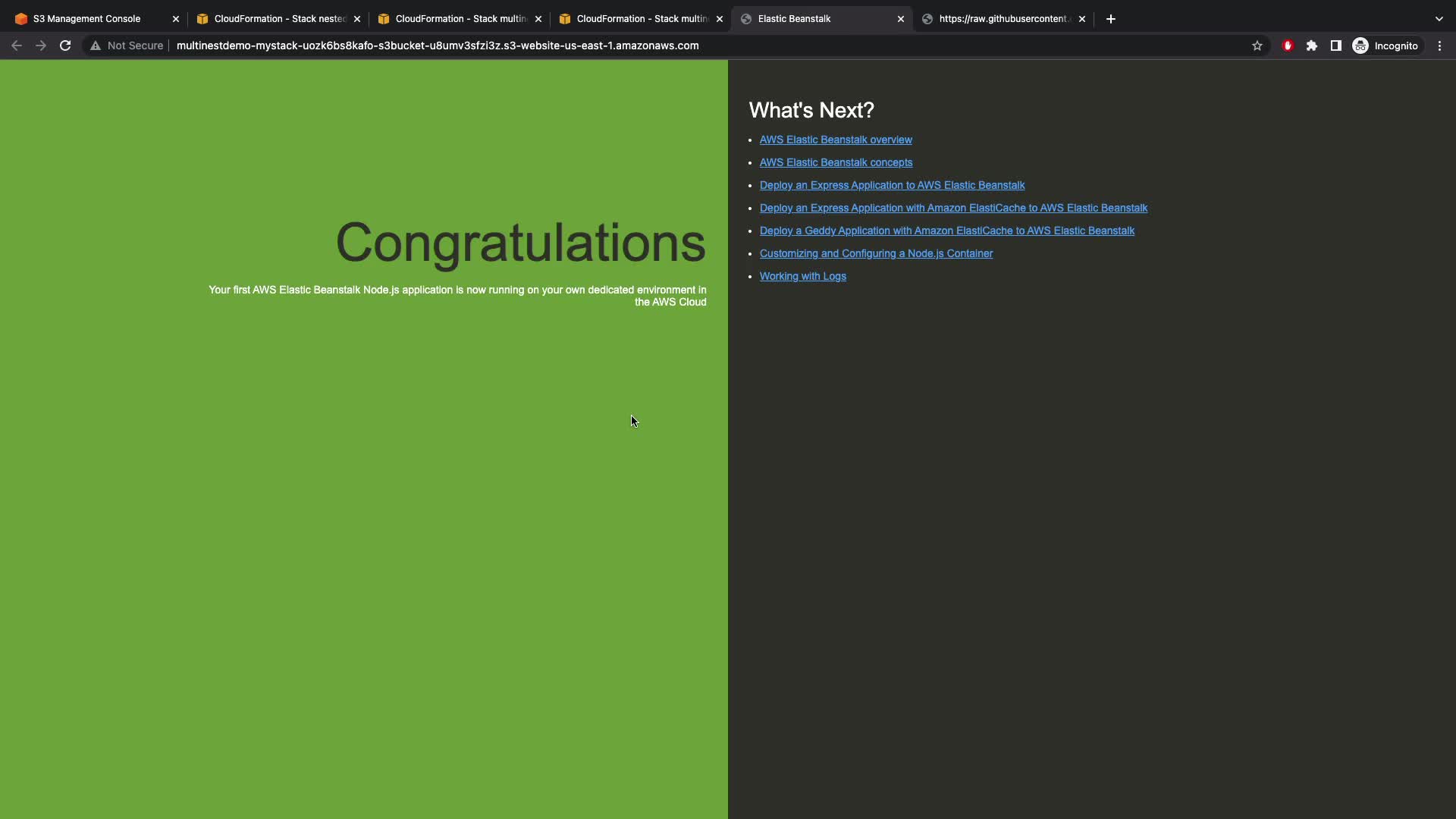This screenshot has height=819, width=1456.
Task: Toggle the browser side panel icon
Action: tap(1336, 45)
